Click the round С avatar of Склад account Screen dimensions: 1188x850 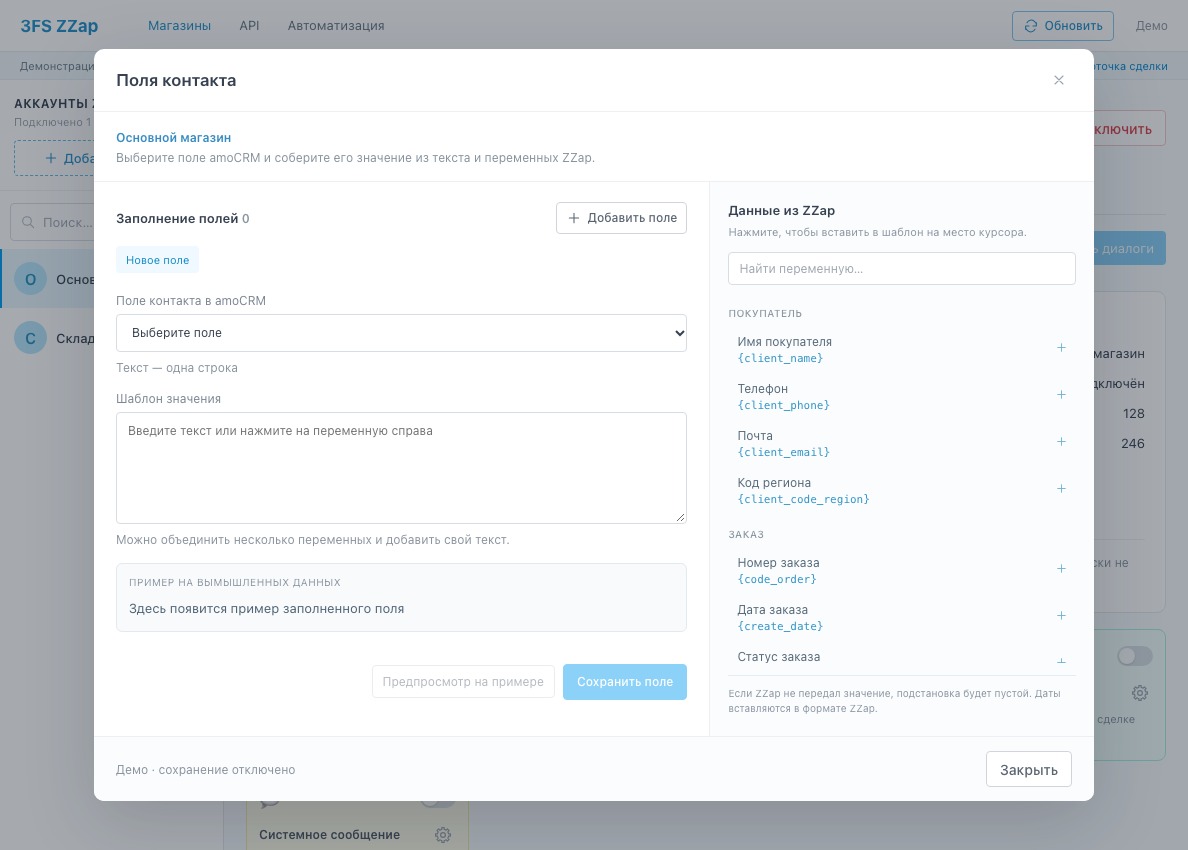tap(30, 338)
